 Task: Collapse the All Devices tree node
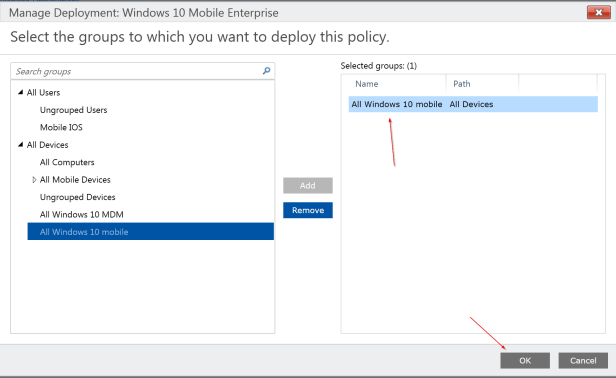tap(20, 145)
